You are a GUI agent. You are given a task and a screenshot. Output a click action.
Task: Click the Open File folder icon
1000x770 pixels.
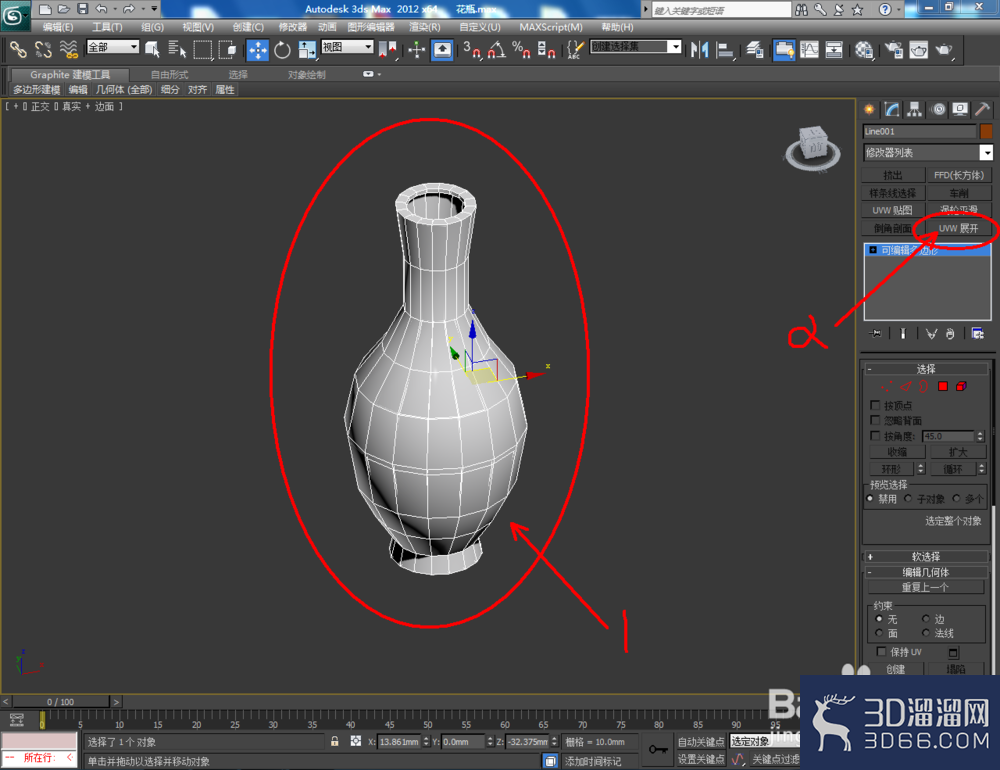pyautogui.click(x=63, y=9)
